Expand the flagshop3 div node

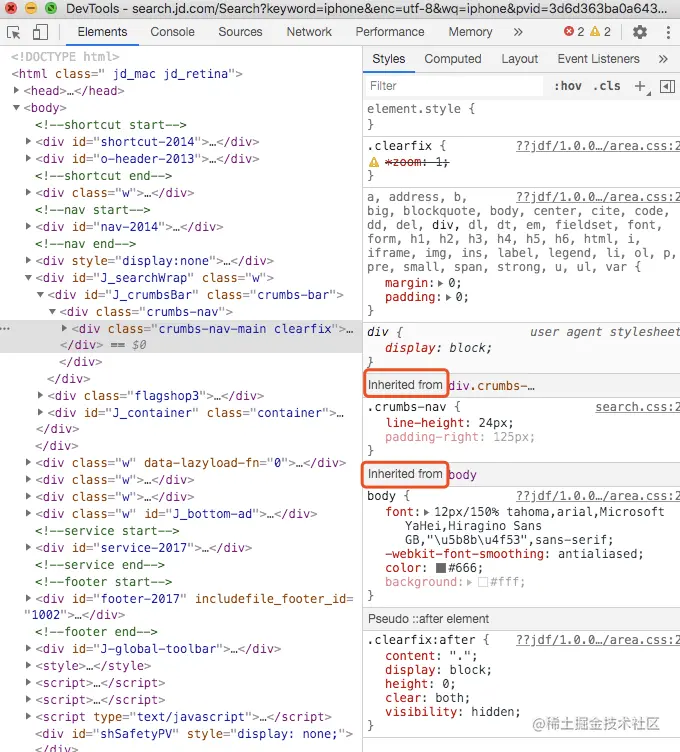[x=40, y=395]
